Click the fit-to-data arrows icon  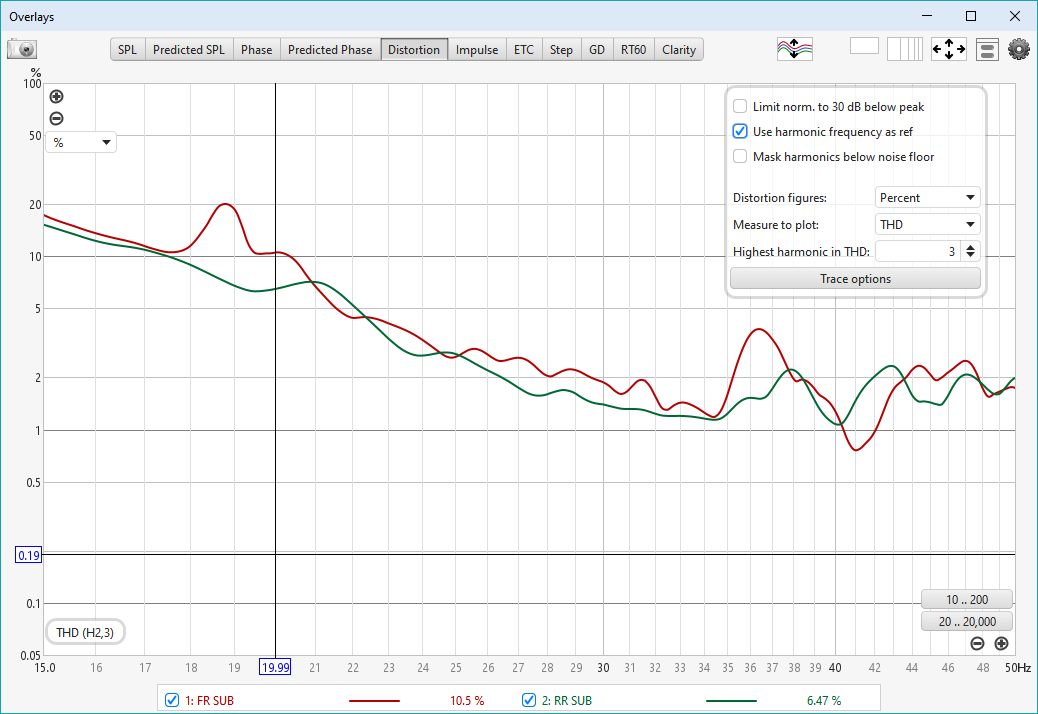coord(949,50)
